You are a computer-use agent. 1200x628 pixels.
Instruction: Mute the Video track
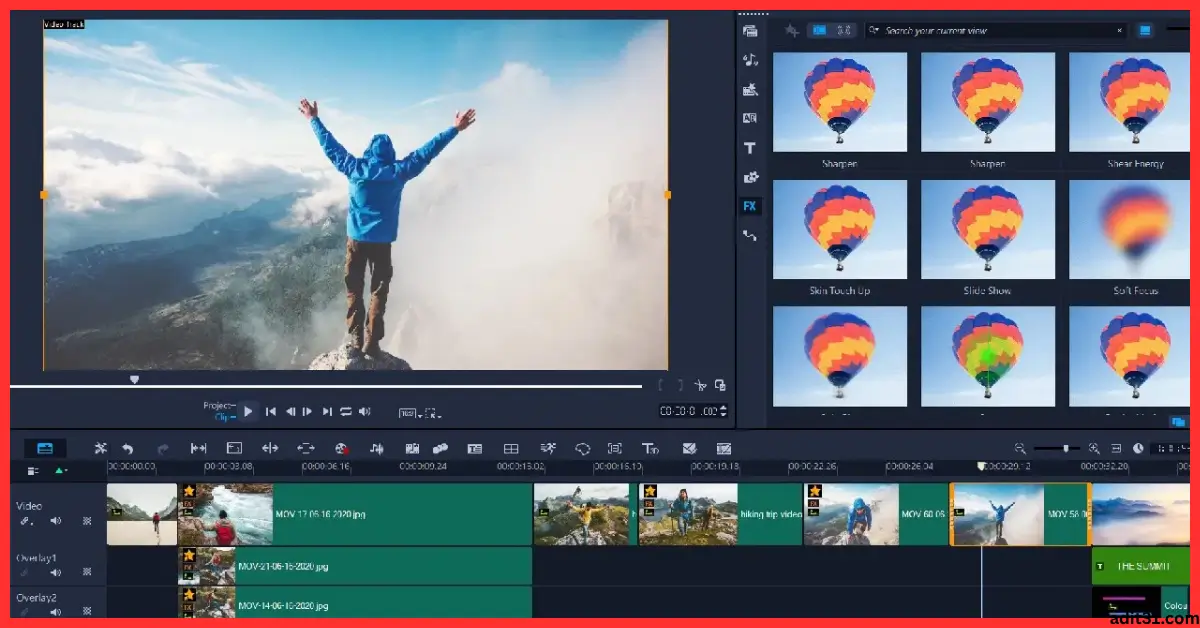click(x=56, y=521)
